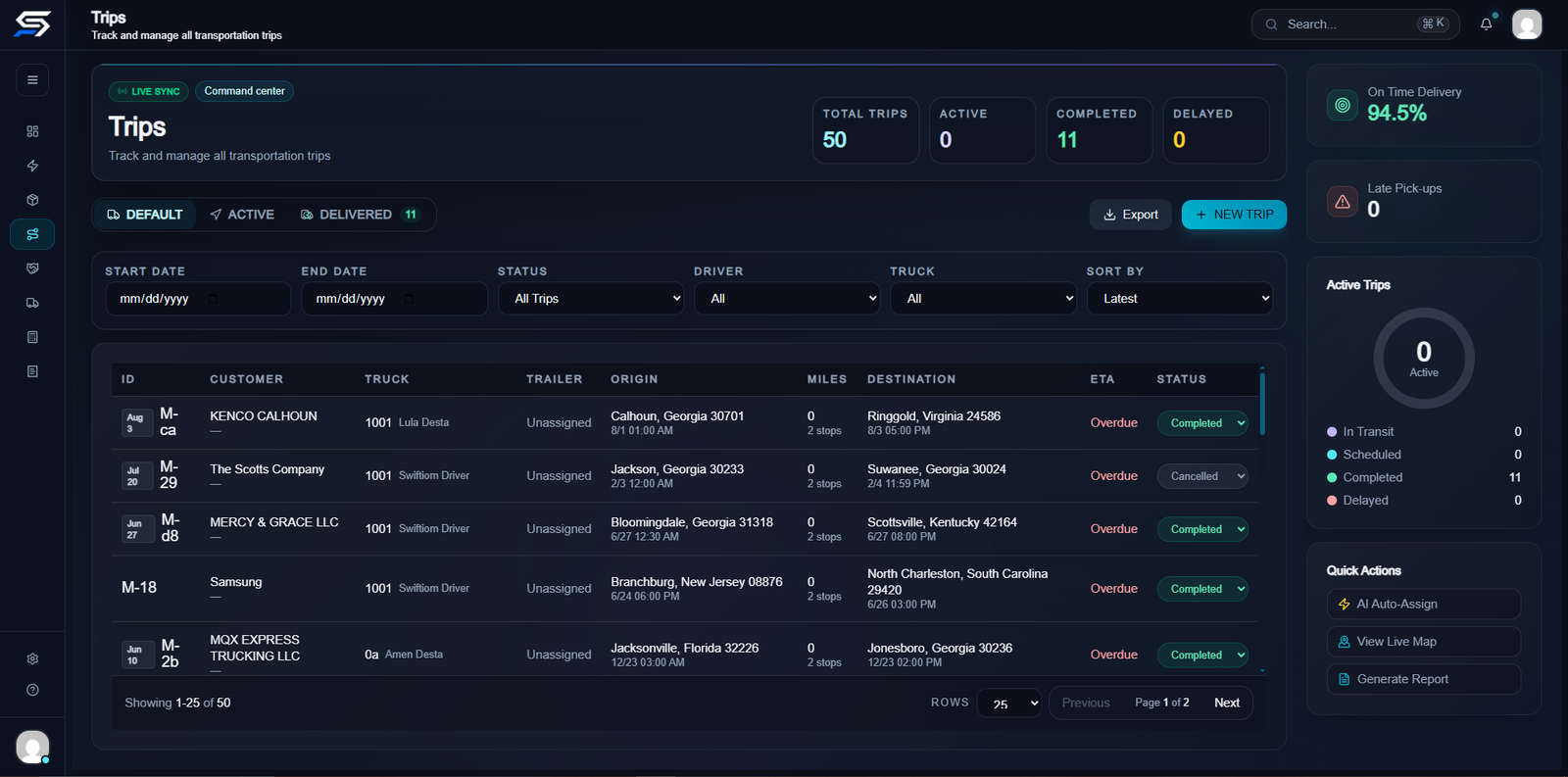The image size is (1568, 777).
Task: Open the Cancelled status dropdown for Scotts Company
Action: pos(1202,476)
